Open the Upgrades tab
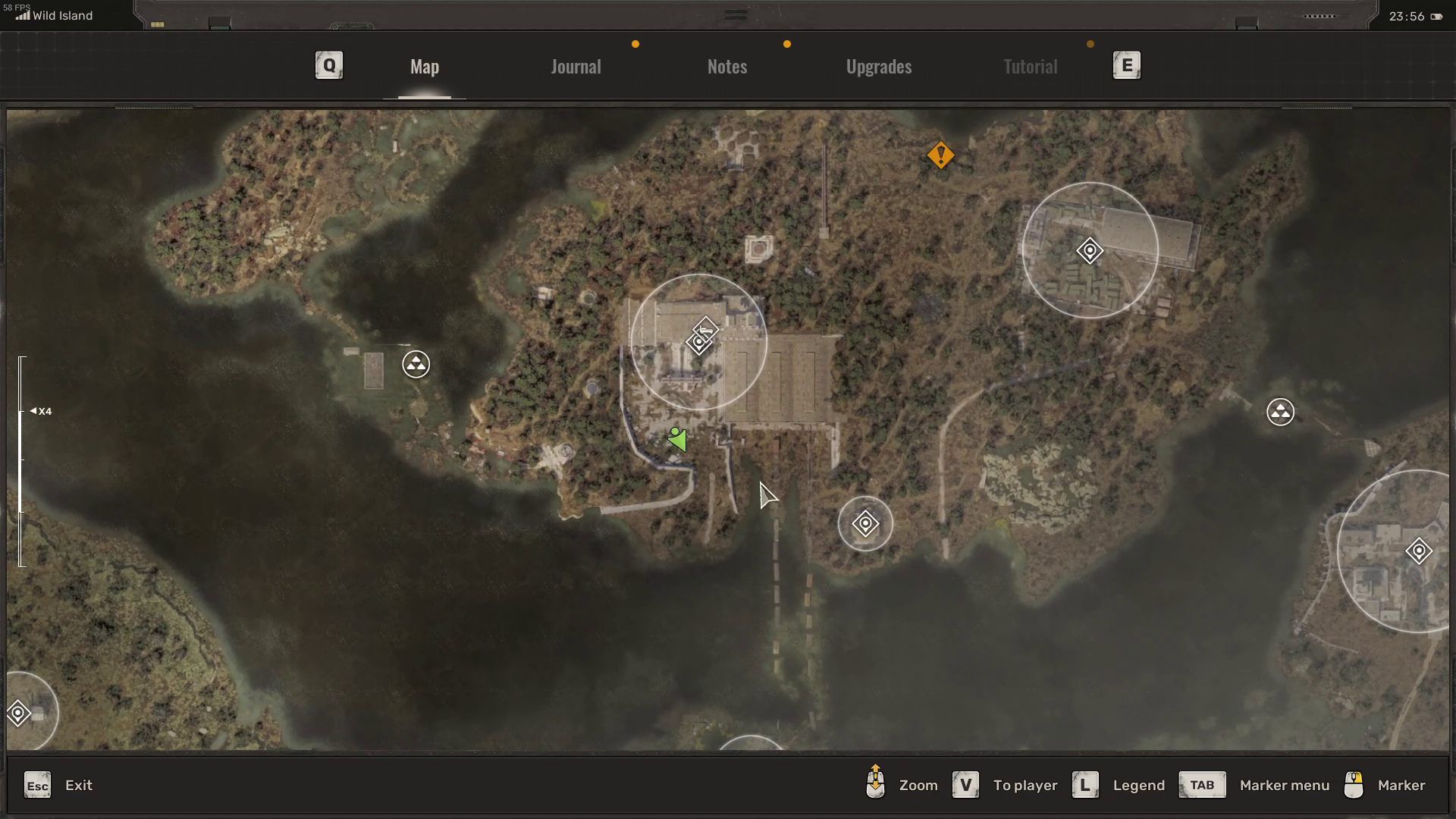 [878, 67]
